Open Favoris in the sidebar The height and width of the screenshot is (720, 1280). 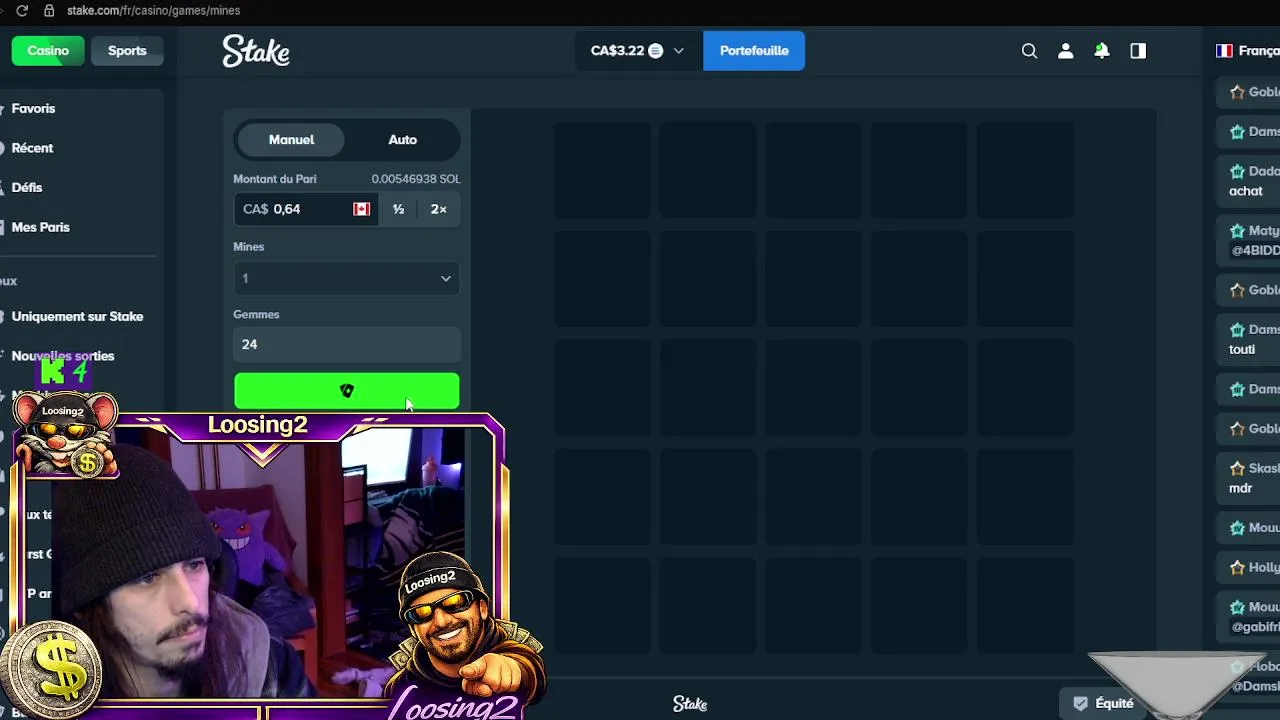point(33,108)
